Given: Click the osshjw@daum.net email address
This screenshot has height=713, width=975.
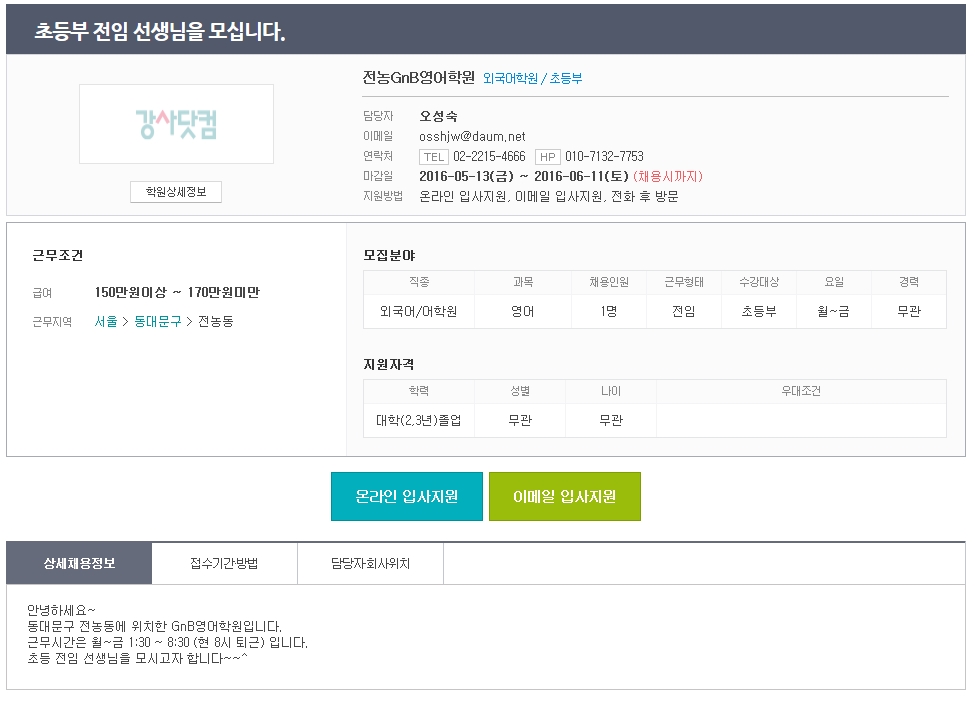Looking at the screenshot, I should coord(473,136).
